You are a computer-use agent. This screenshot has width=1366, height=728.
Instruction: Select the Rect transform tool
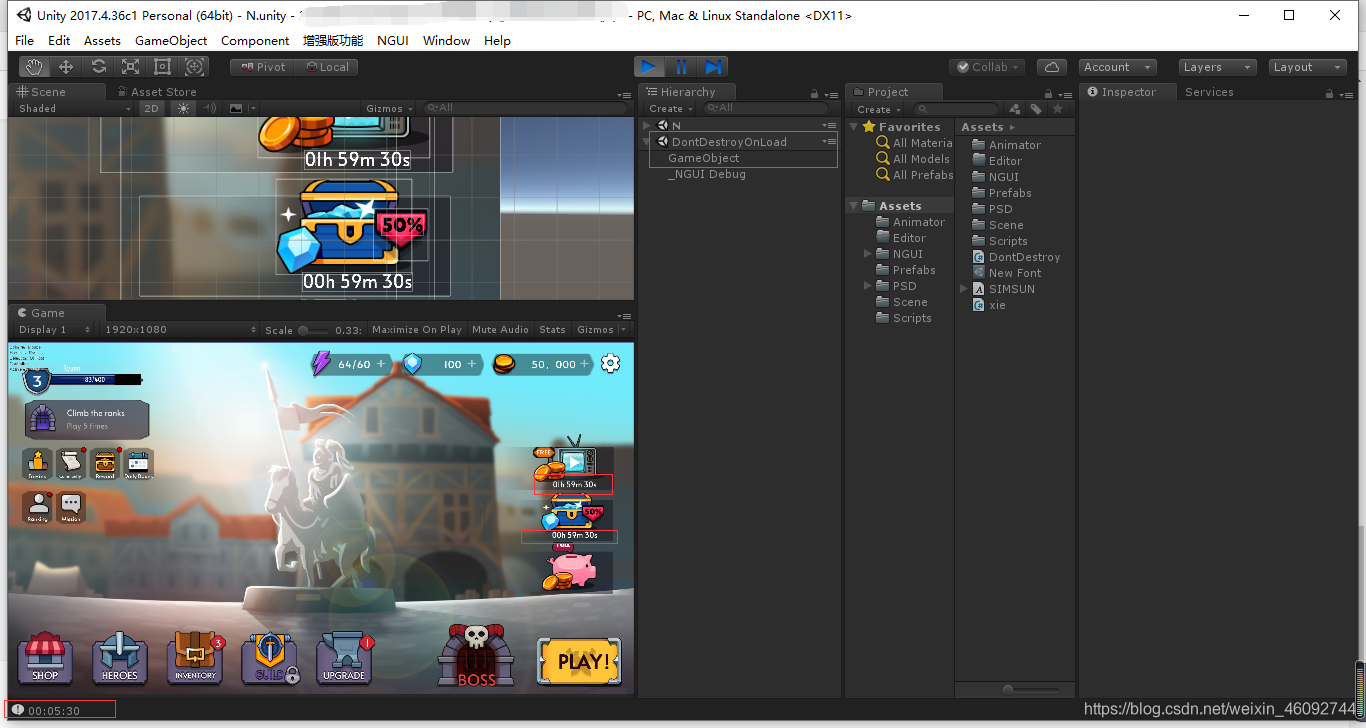[162, 67]
